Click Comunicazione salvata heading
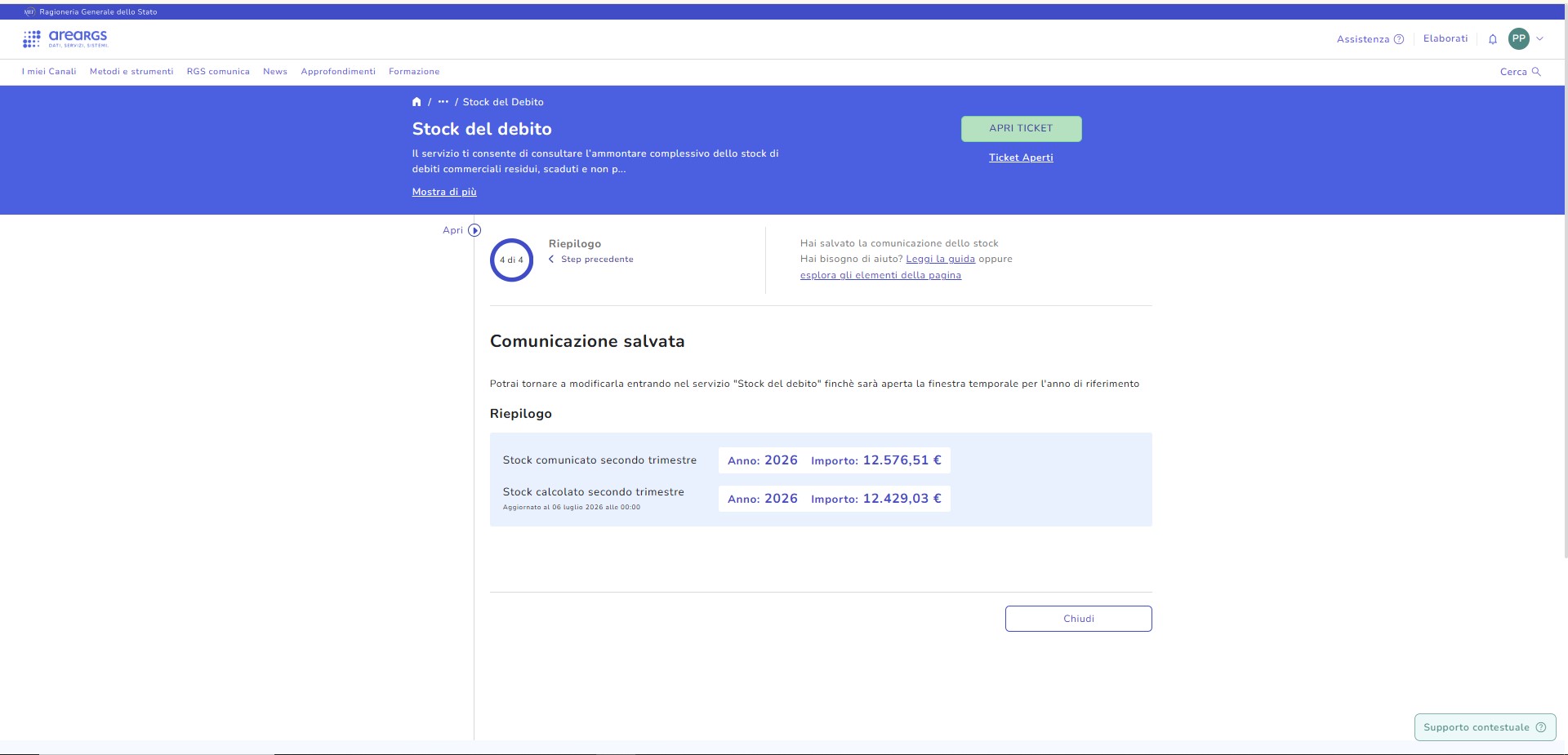The height and width of the screenshot is (755, 1568). (587, 341)
